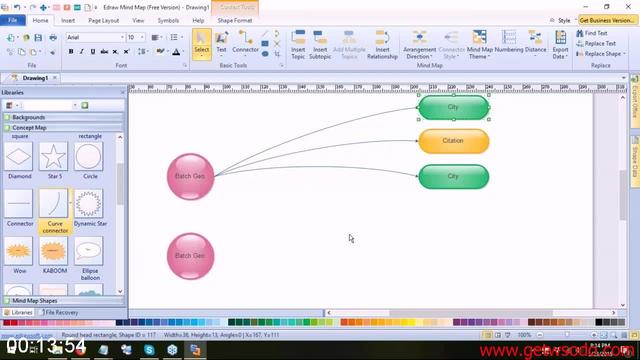Toggle Superscript formatting
The width and height of the screenshot is (640, 360).
tap(126, 52)
